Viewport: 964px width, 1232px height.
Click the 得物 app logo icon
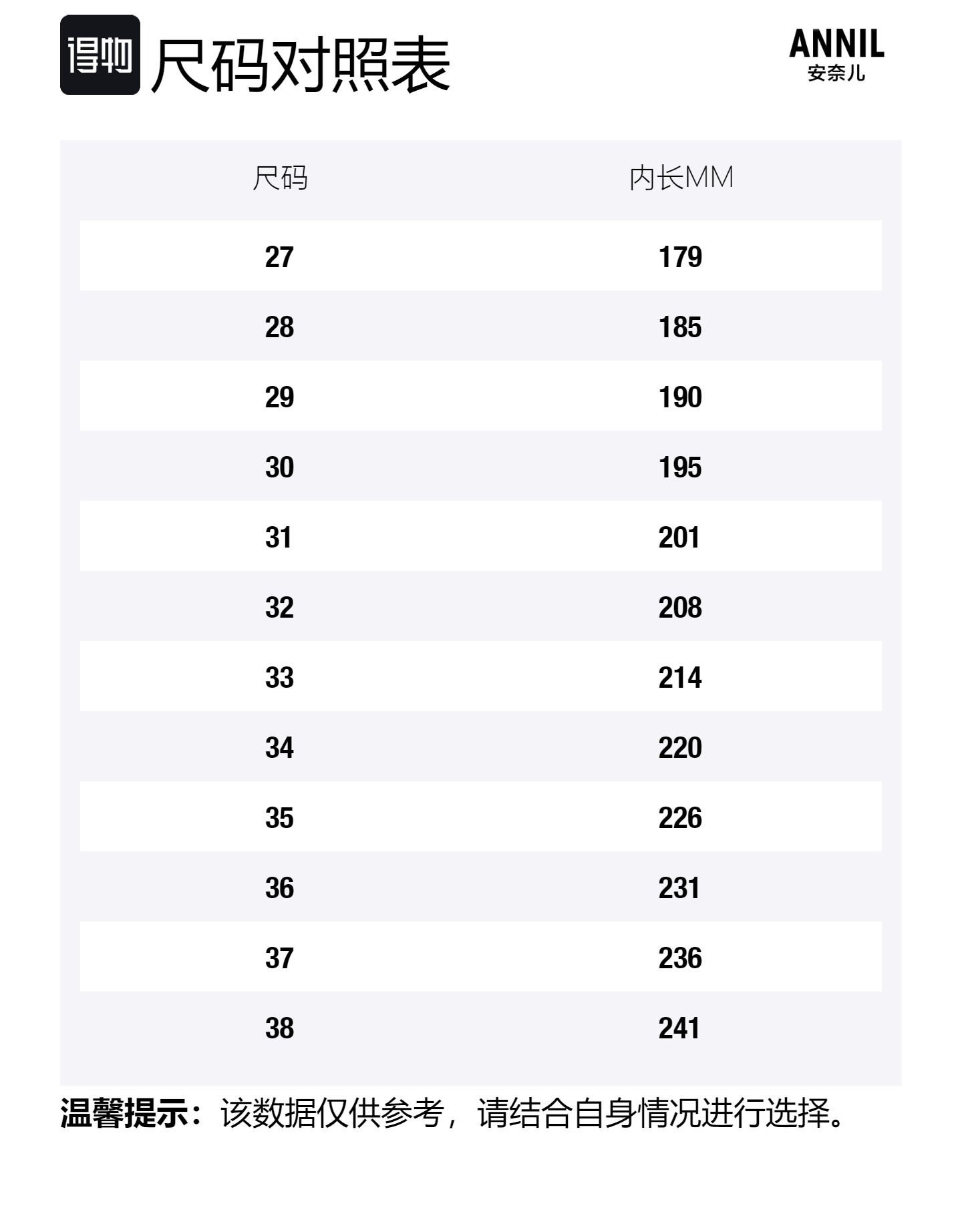click(100, 55)
